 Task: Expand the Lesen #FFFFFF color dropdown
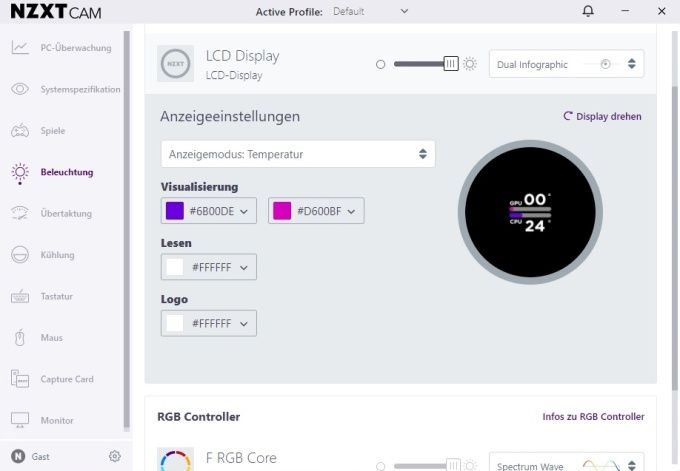click(x=209, y=267)
